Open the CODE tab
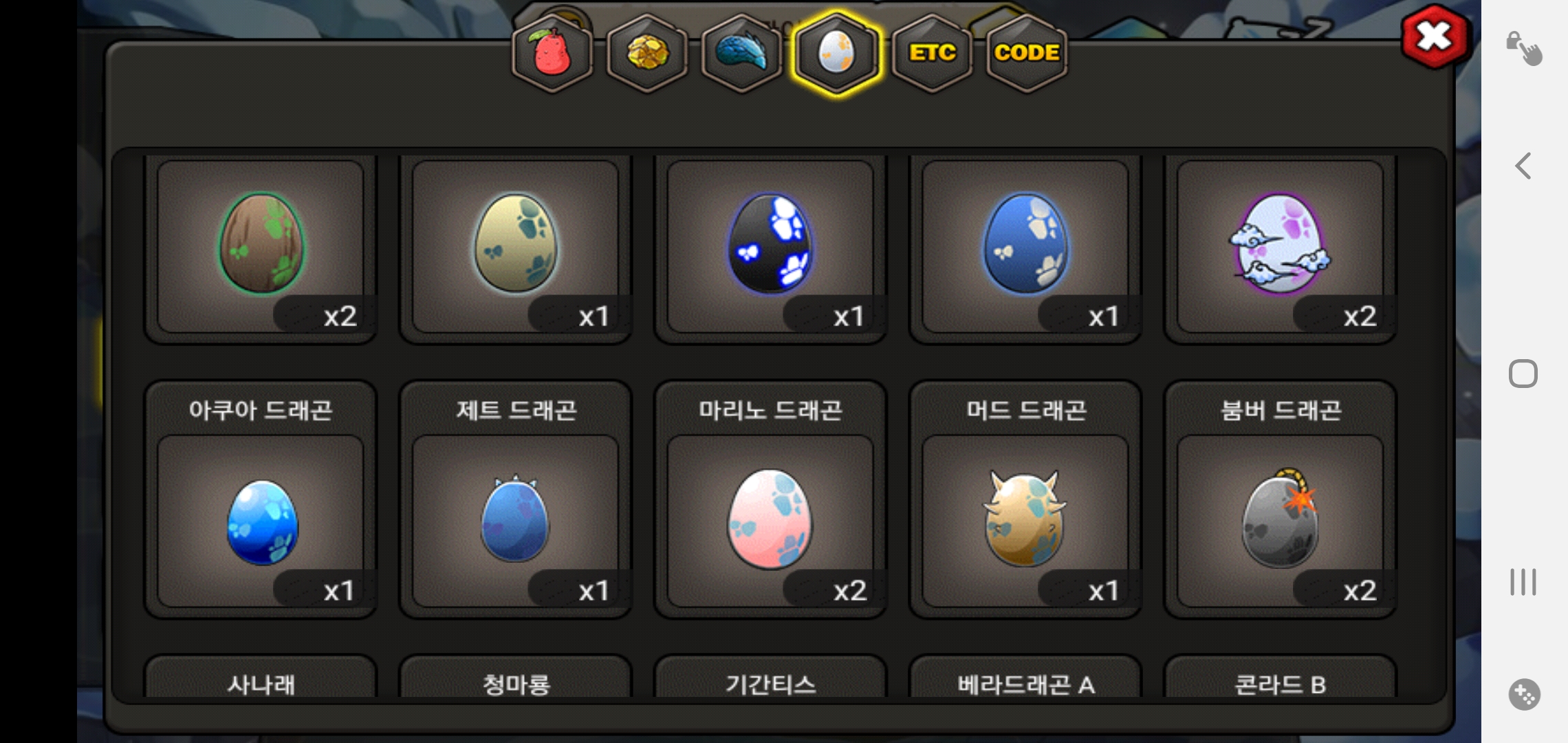Viewport: 1568px width, 743px height. coord(1027,53)
